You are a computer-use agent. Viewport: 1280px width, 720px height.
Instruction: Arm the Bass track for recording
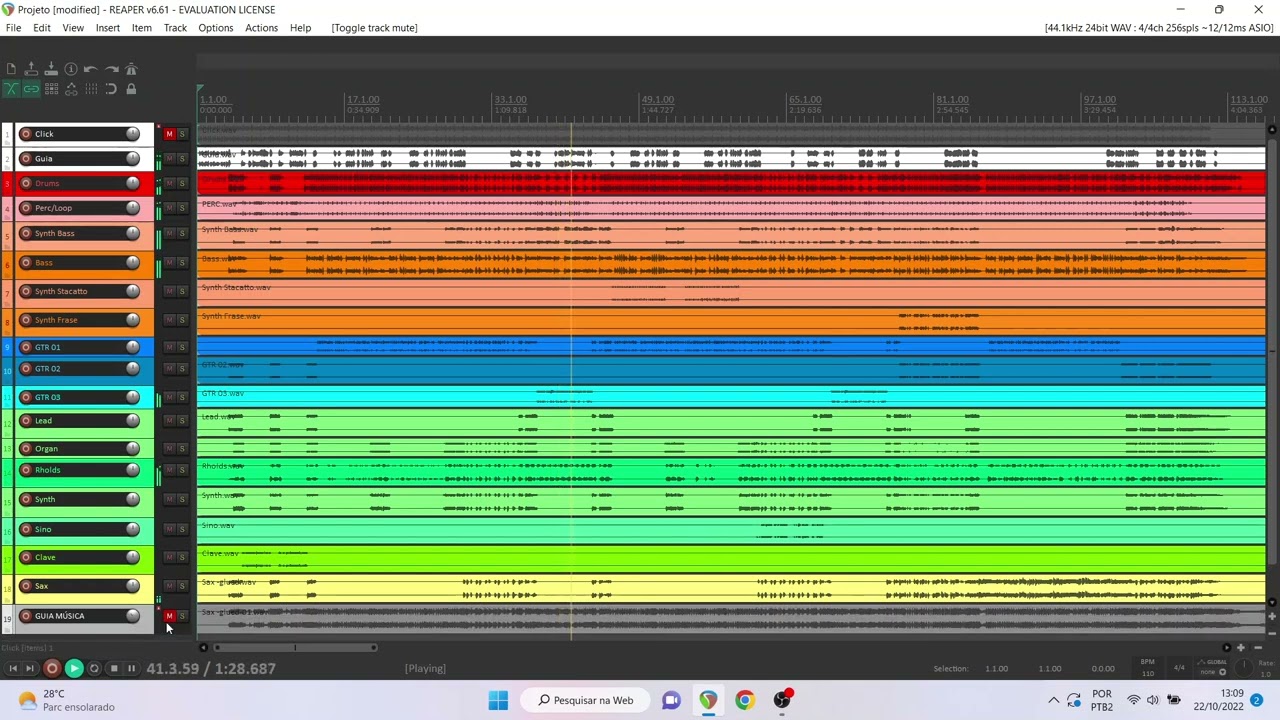(26, 262)
